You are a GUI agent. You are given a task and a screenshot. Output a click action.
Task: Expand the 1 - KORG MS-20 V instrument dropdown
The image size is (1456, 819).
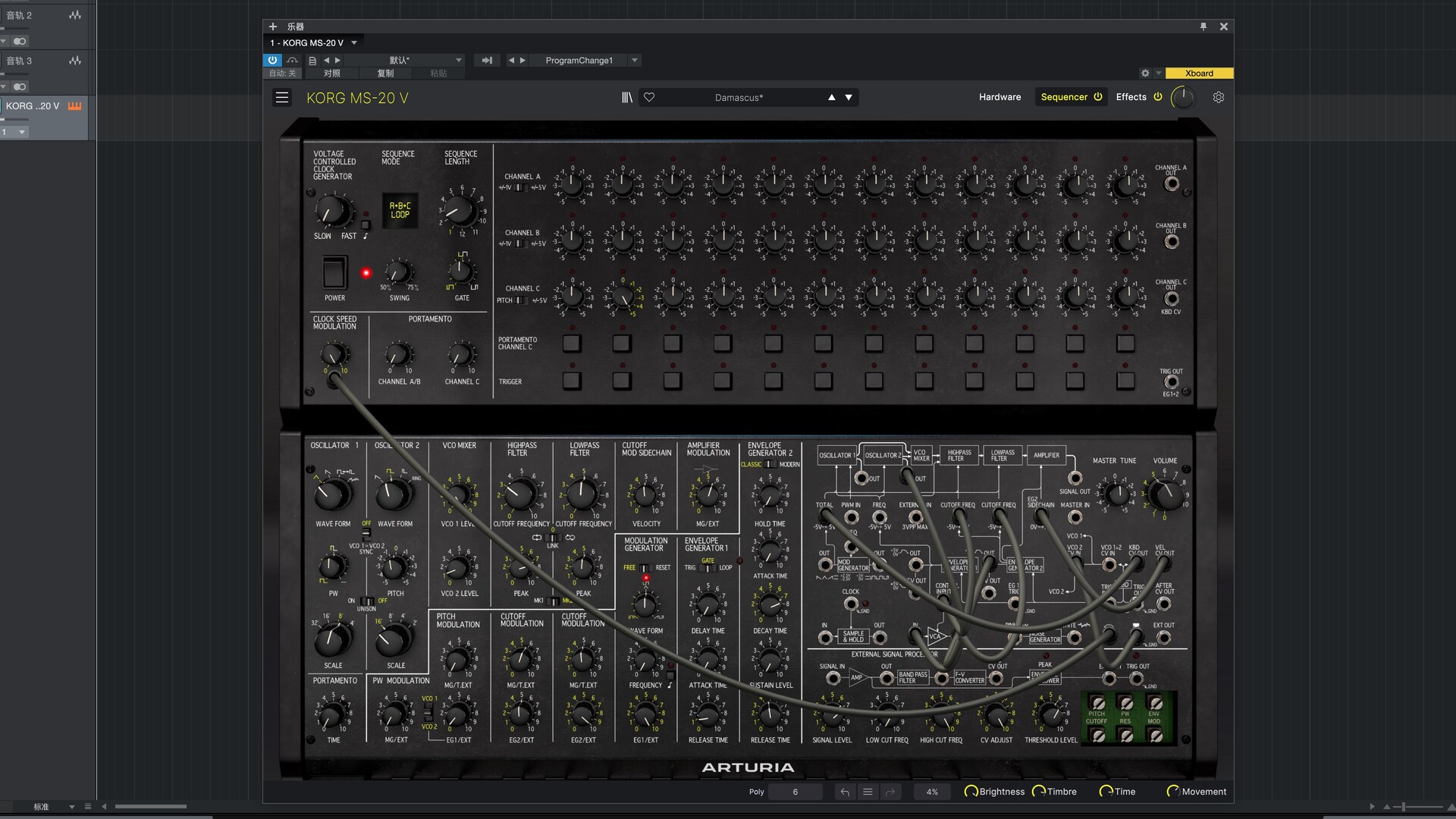click(353, 42)
